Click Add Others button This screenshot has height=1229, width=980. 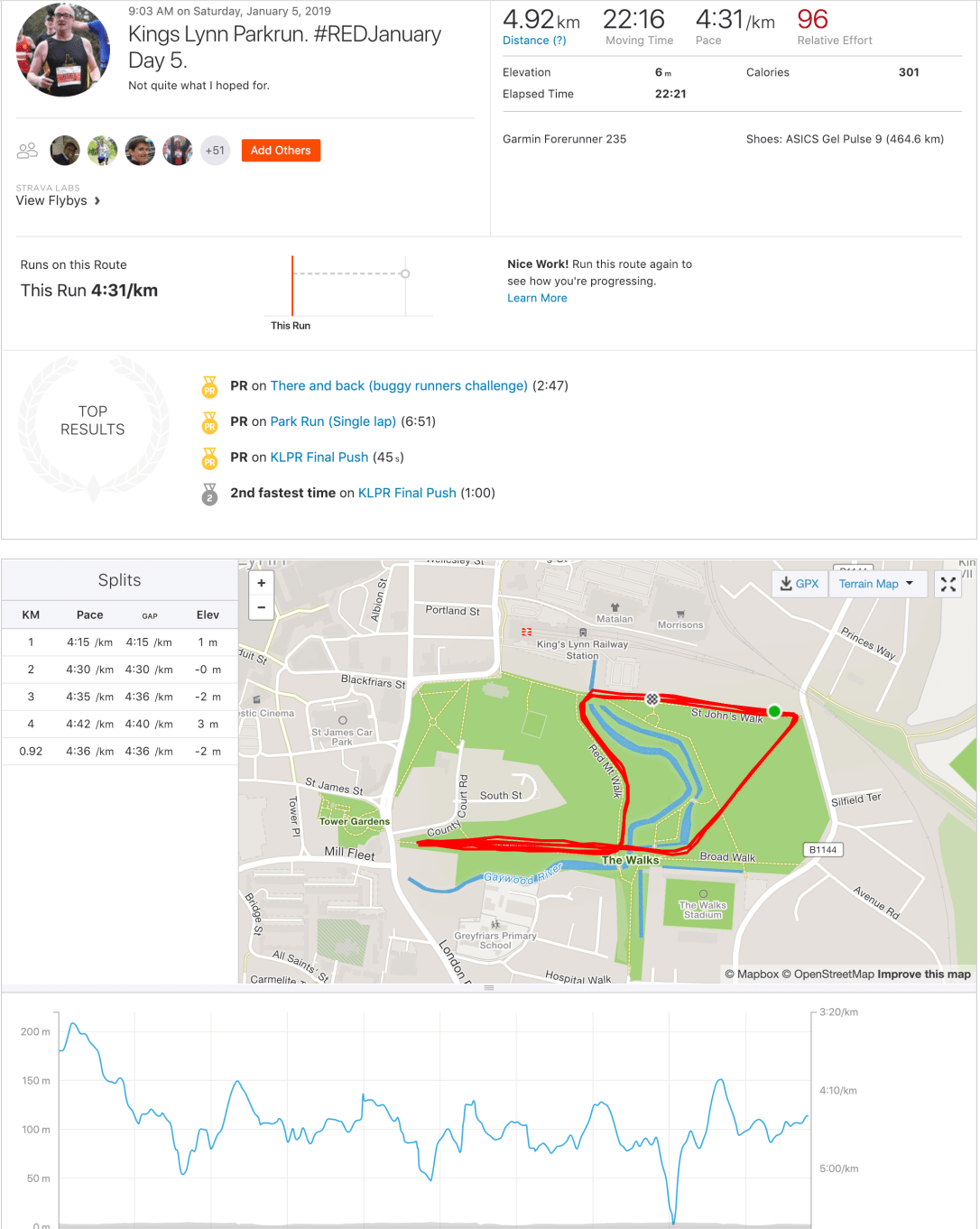pos(281,151)
